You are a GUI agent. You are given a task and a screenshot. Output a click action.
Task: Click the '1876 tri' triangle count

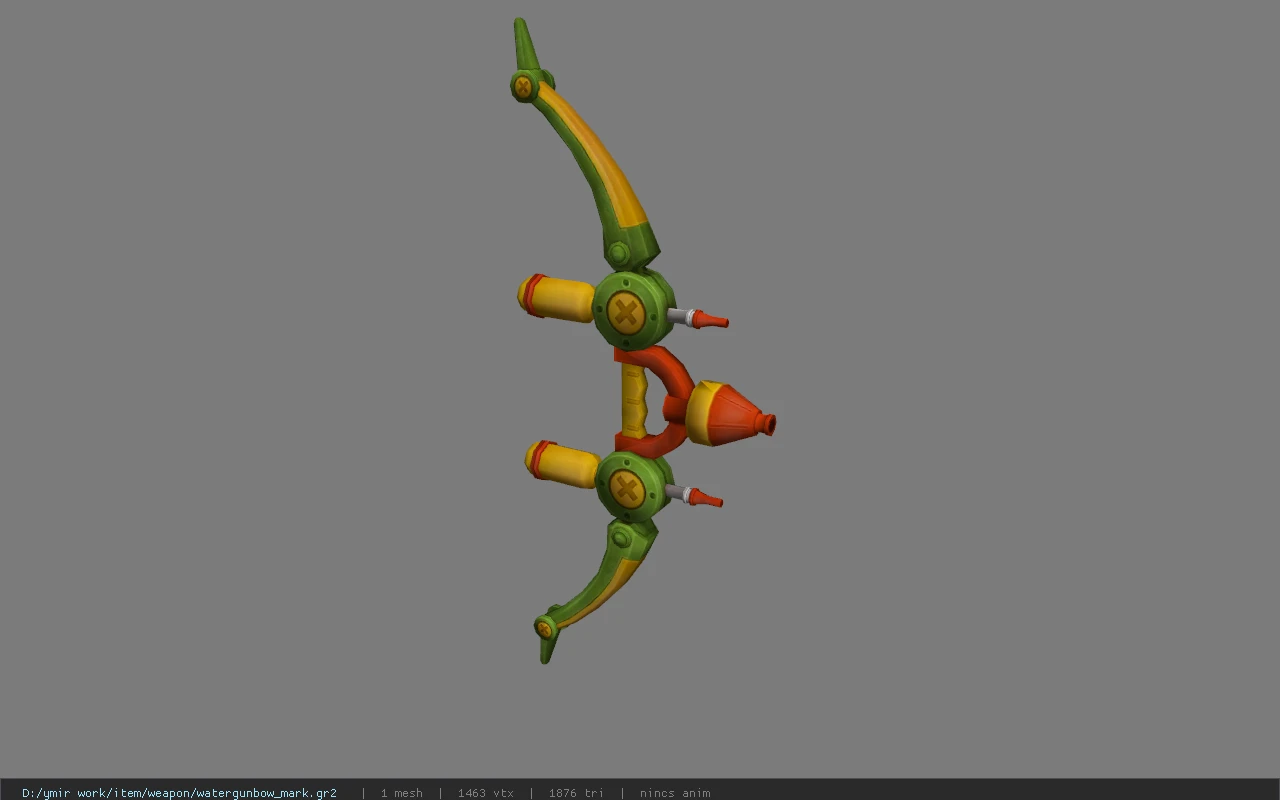[x=576, y=793]
